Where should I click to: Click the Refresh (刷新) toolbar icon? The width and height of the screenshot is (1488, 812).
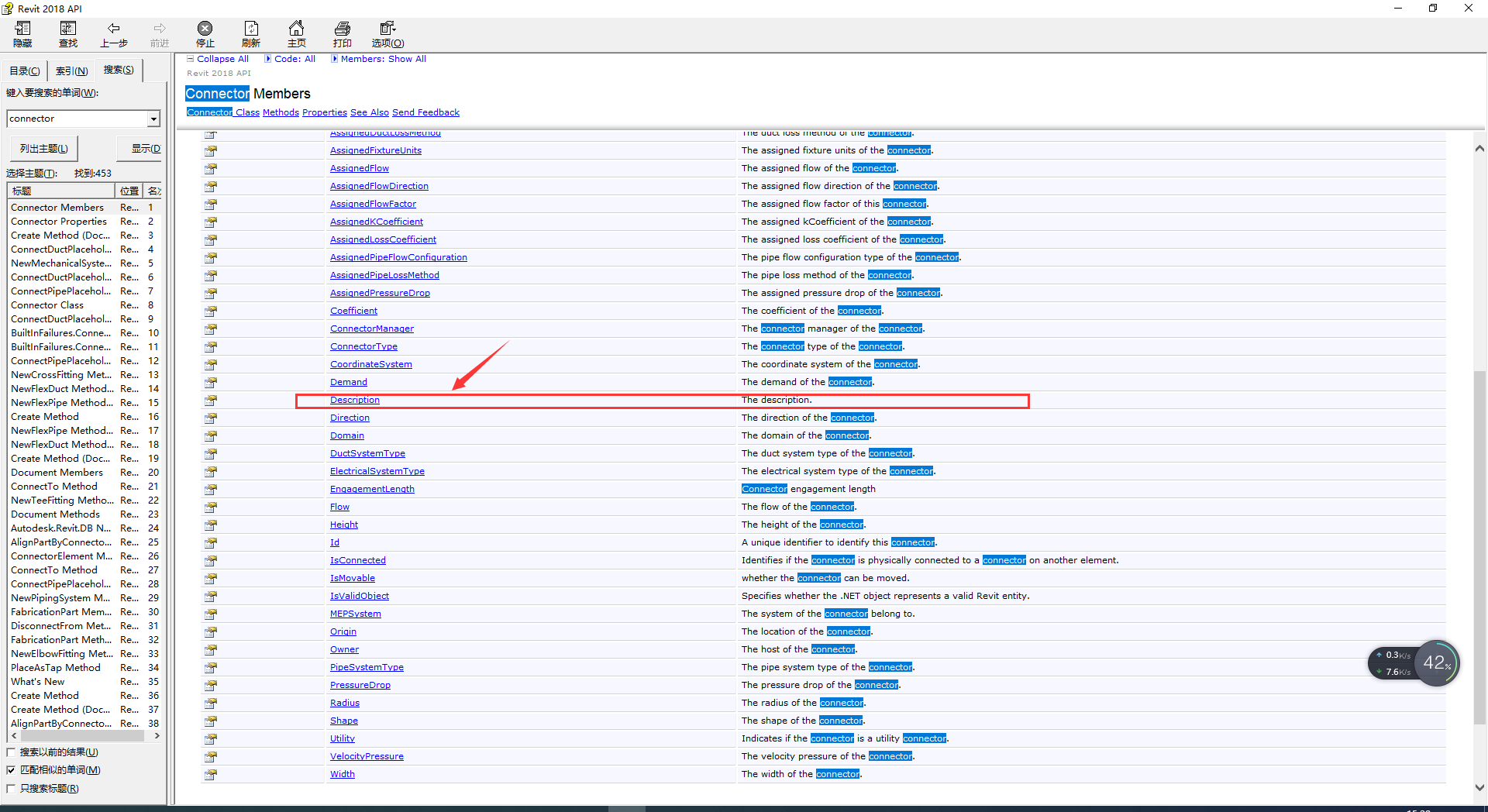click(251, 35)
